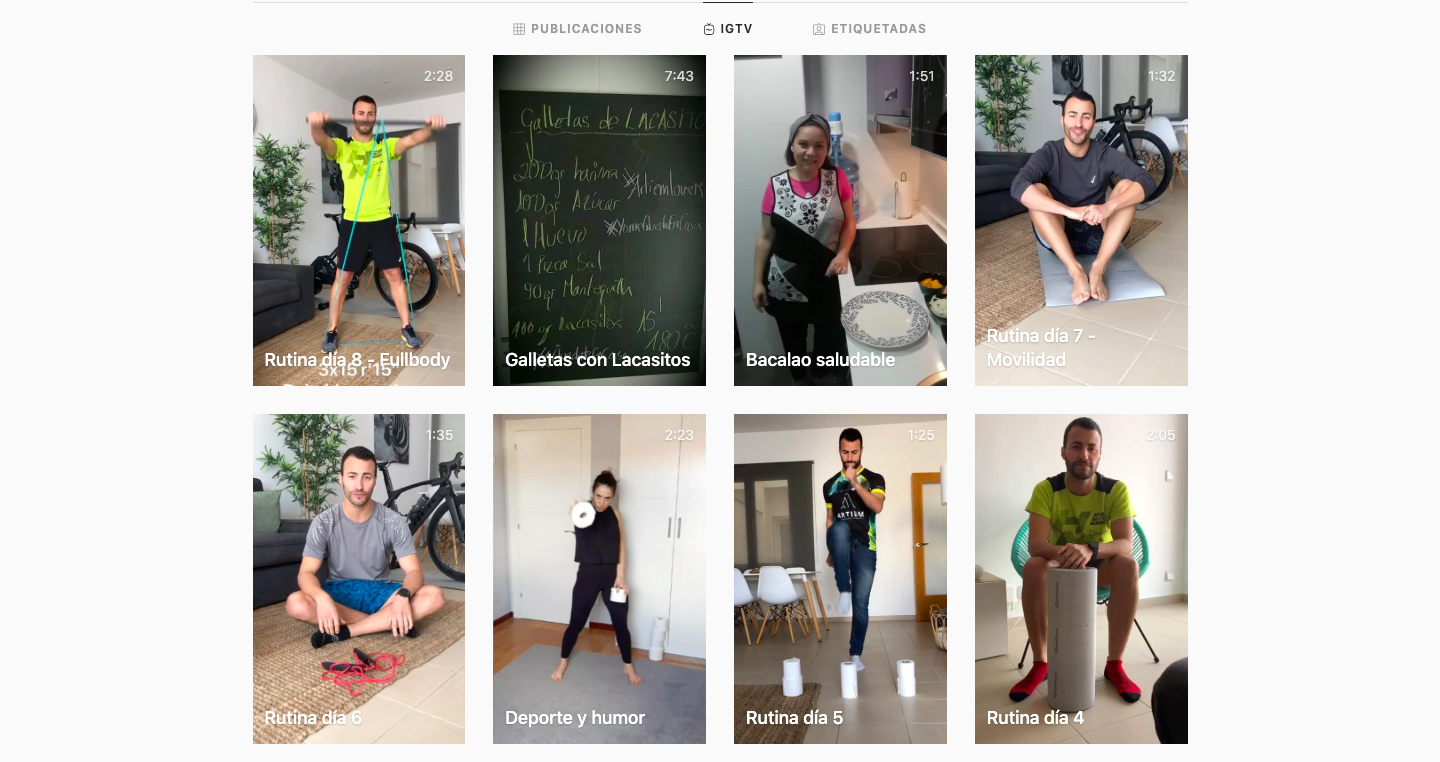The width and height of the screenshot is (1440, 762).
Task: Open the Etiquetadas tab
Action: click(870, 29)
